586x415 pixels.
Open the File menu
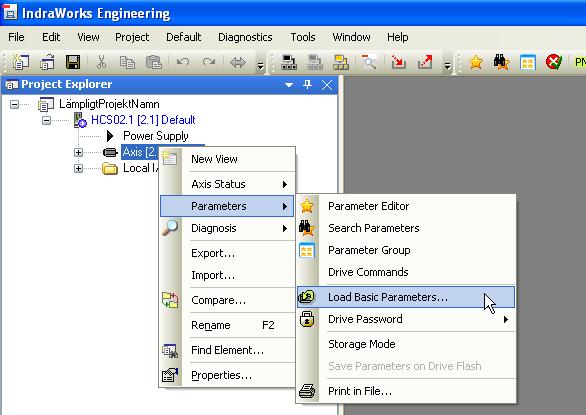[x=16, y=37]
